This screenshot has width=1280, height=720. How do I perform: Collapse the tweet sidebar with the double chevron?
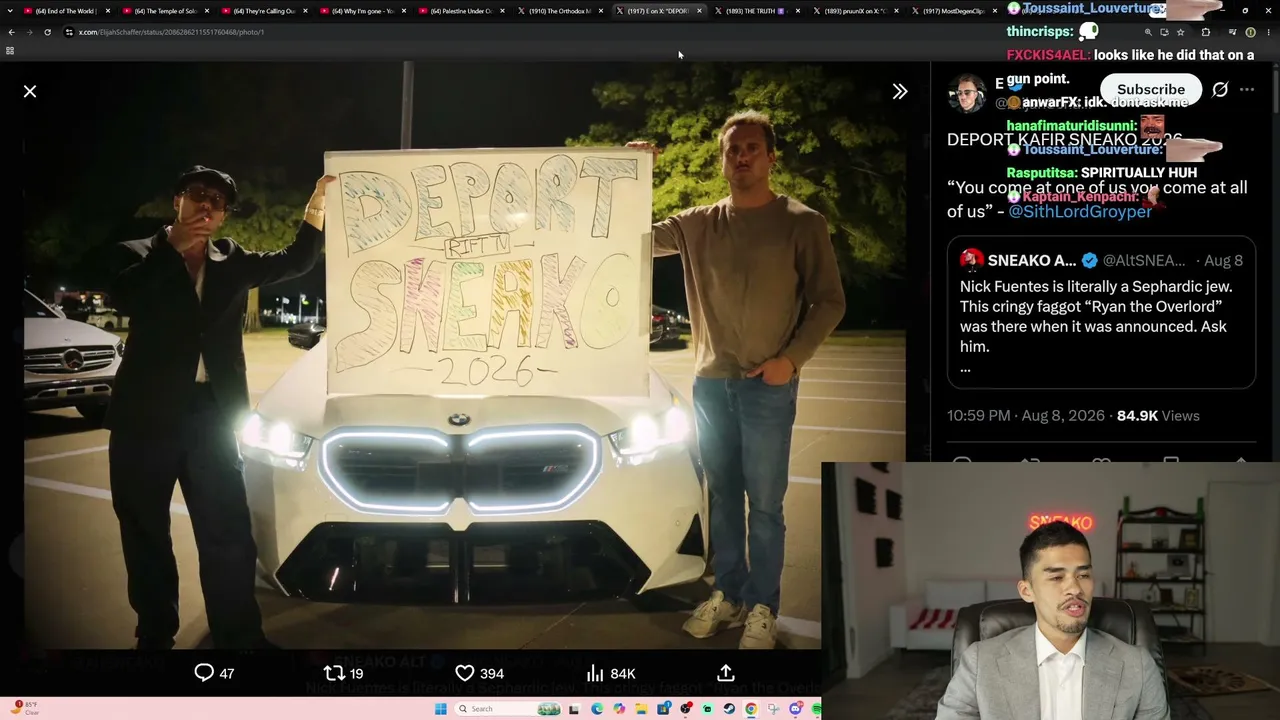coord(900,91)
